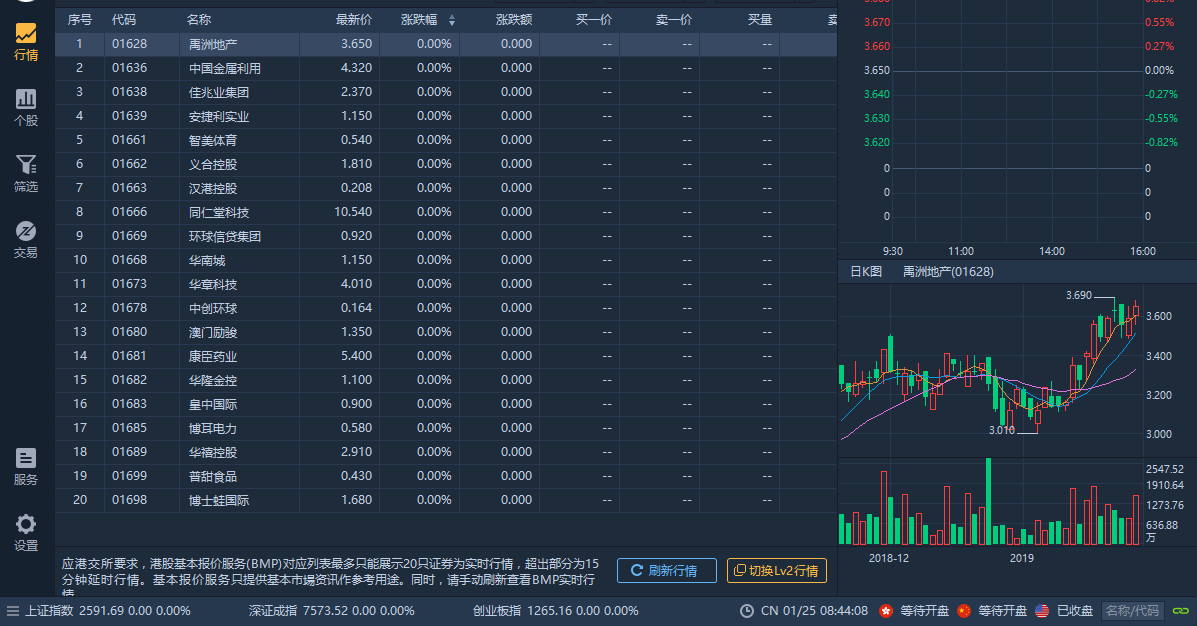Click the intraday chart at the 3.650 line
Viewport: 1197px width, 626px height.
pyautogui.click(x=1018, y=70)
